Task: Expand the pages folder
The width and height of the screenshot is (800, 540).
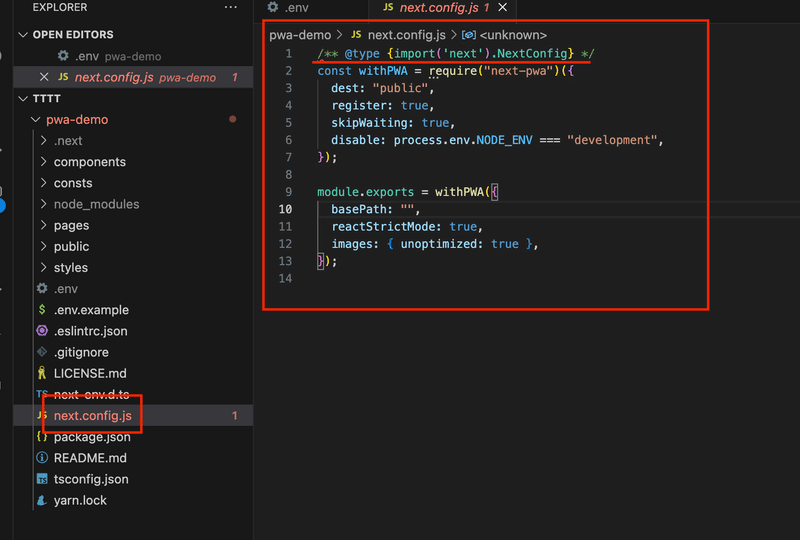Action: (44, 225)
